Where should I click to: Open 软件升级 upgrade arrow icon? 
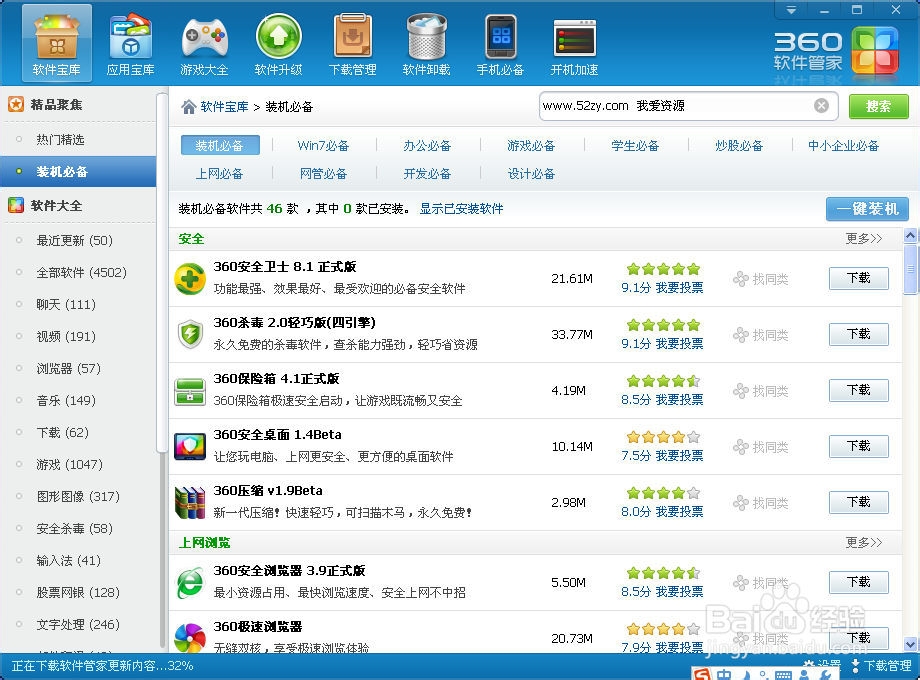pyautogui.click(x=278, y=43)
